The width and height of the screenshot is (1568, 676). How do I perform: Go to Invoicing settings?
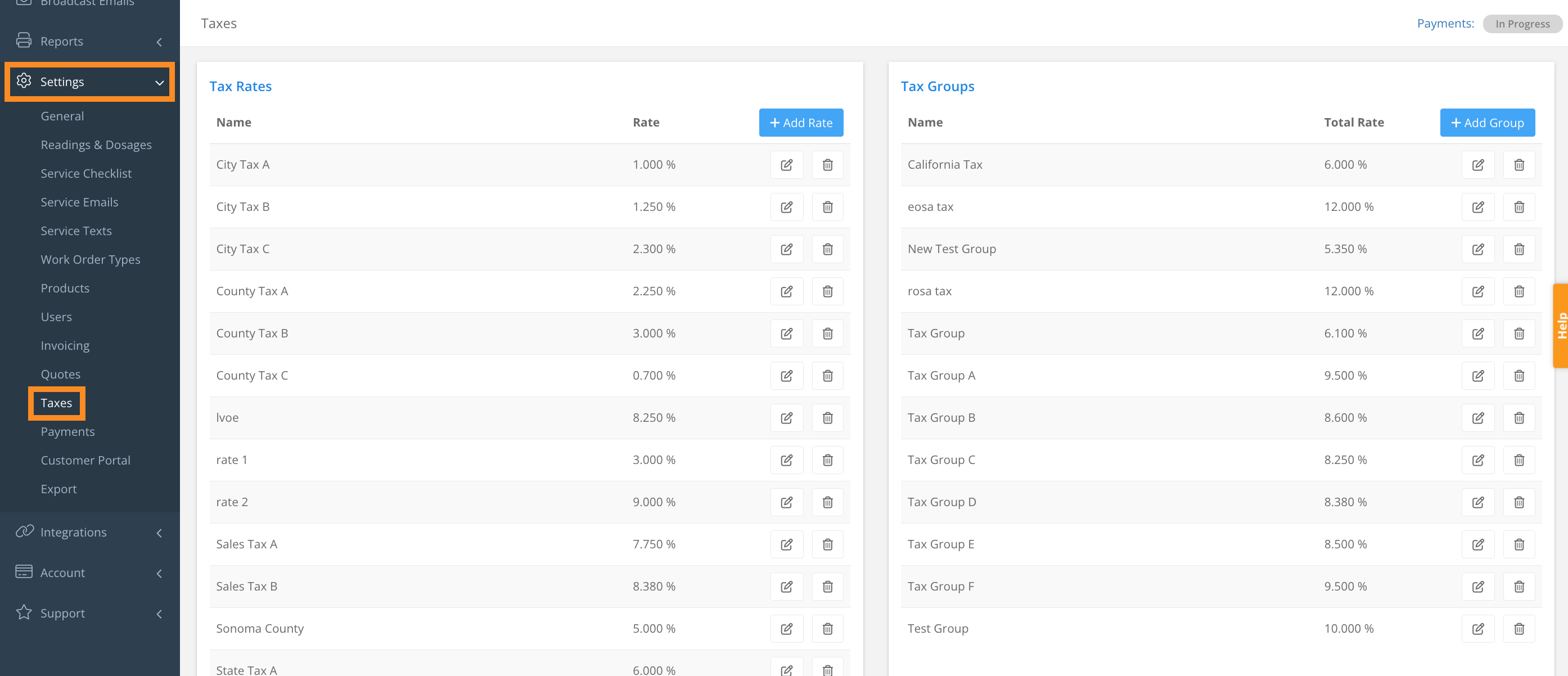coord(65,346)
